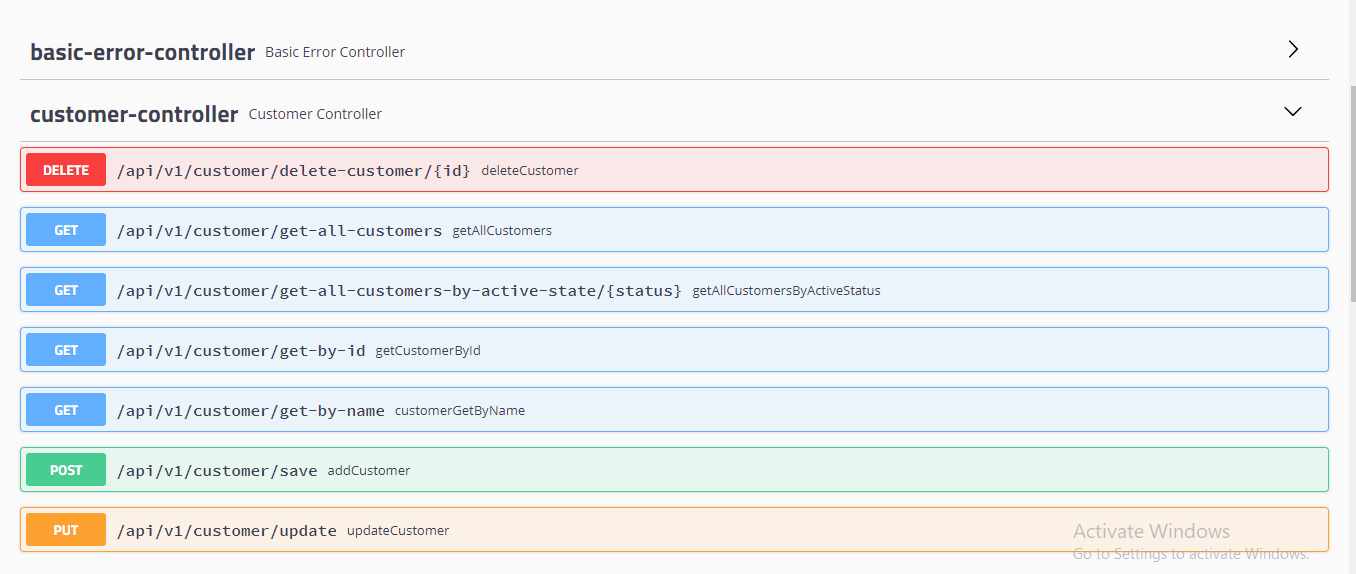Collapse the customer-controller section chevron
Viewport: 1356px width, 574px height.
click(x=1293, y=112)
